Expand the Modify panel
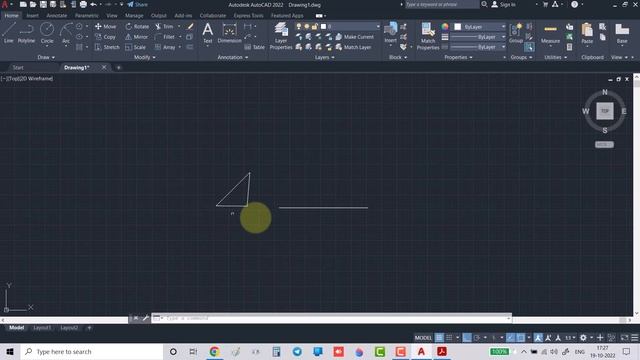This screenshot has height=360, width=640. click(x=144, y=58)
